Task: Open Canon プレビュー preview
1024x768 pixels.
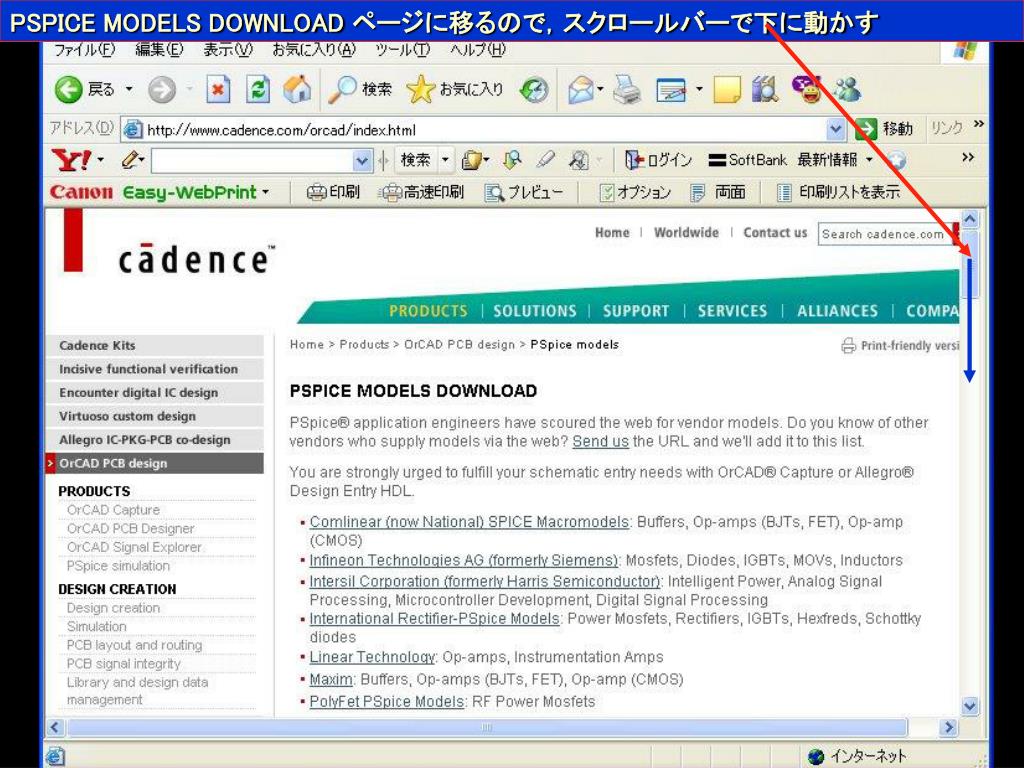Action: pos(524,192)
